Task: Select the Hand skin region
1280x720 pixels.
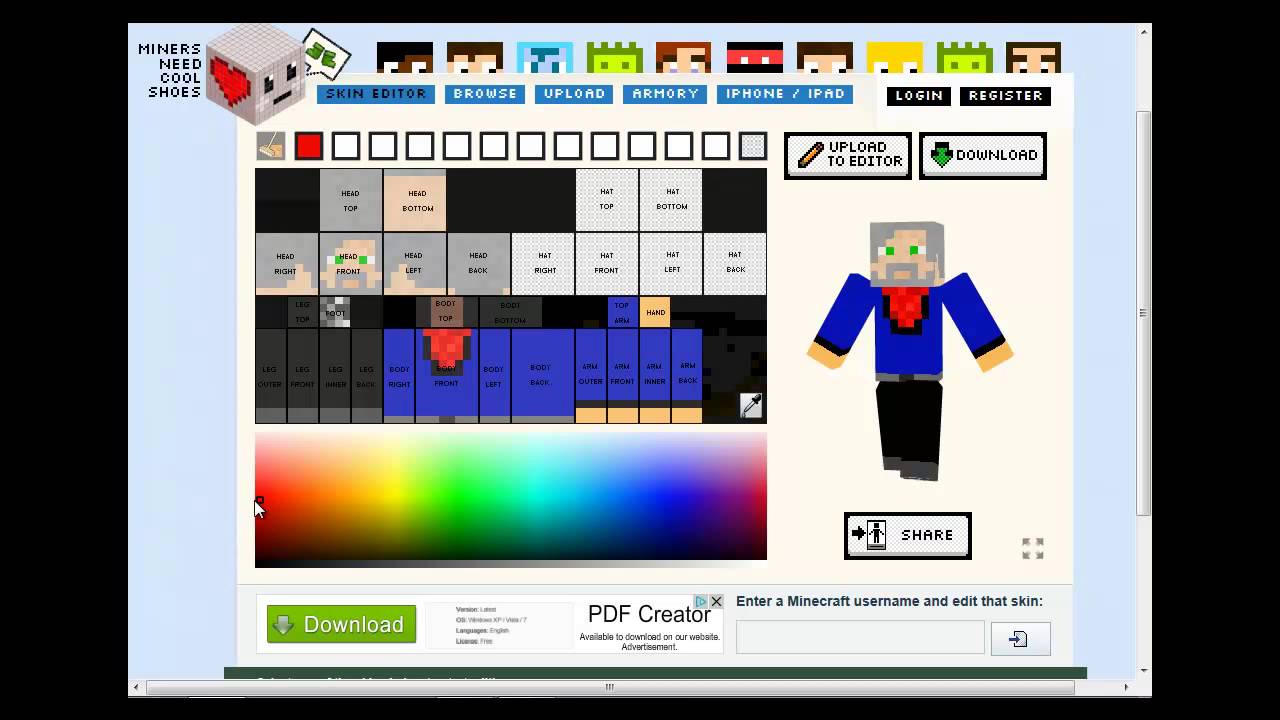Action: [x=655, y=312]
